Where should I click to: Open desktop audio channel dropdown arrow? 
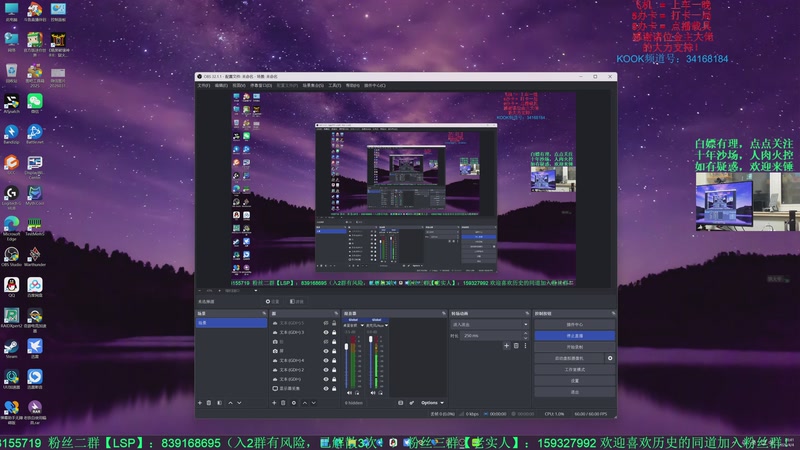pyautogui.click(x=362, y=325)
